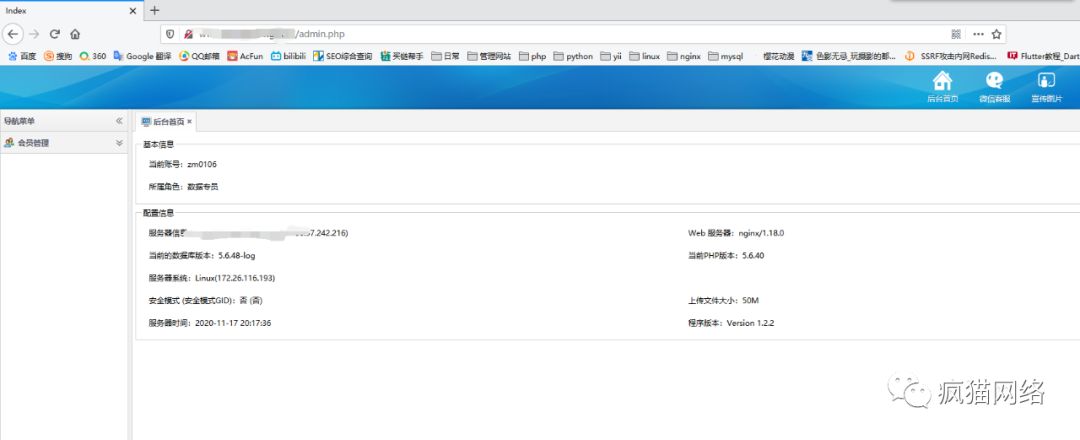The width and height of the screenshot is (1080, 440).
Task: Open the nginx bookmark folder
Action: (x=684, y=56)
